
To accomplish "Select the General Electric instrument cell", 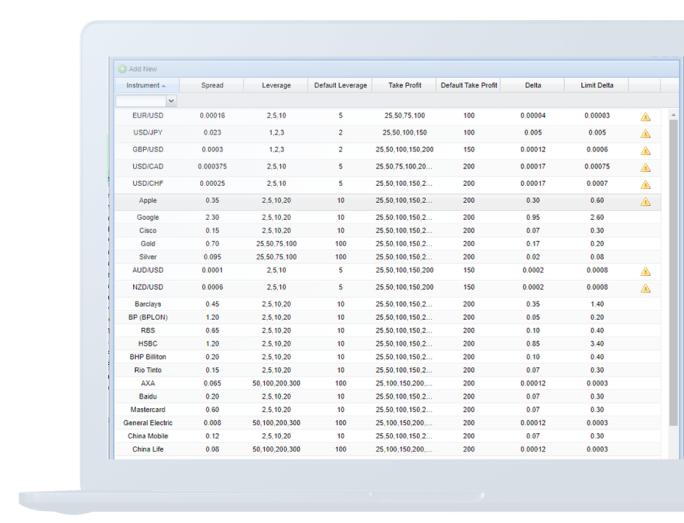I will tap(147, 423).
